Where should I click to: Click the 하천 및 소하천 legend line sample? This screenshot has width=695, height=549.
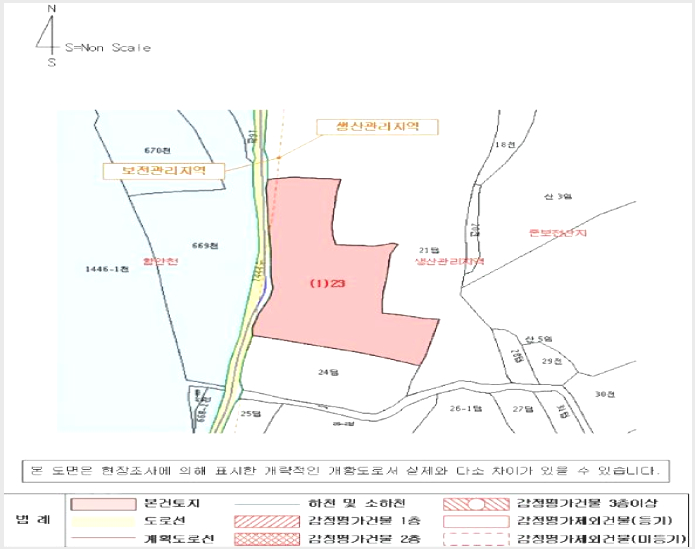tap(267, 504)
